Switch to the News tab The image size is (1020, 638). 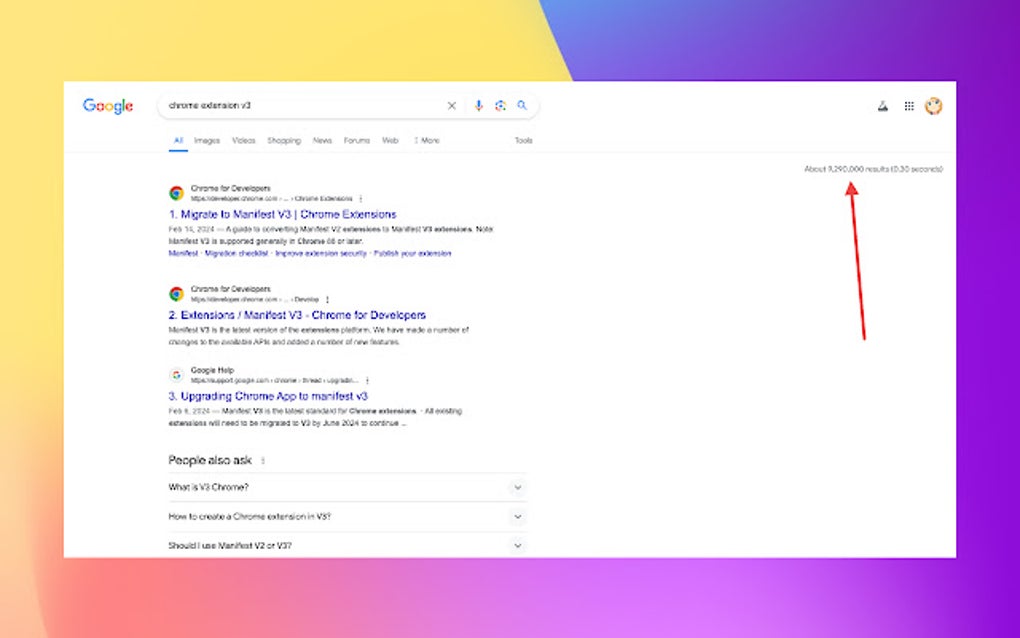(322, 140)
